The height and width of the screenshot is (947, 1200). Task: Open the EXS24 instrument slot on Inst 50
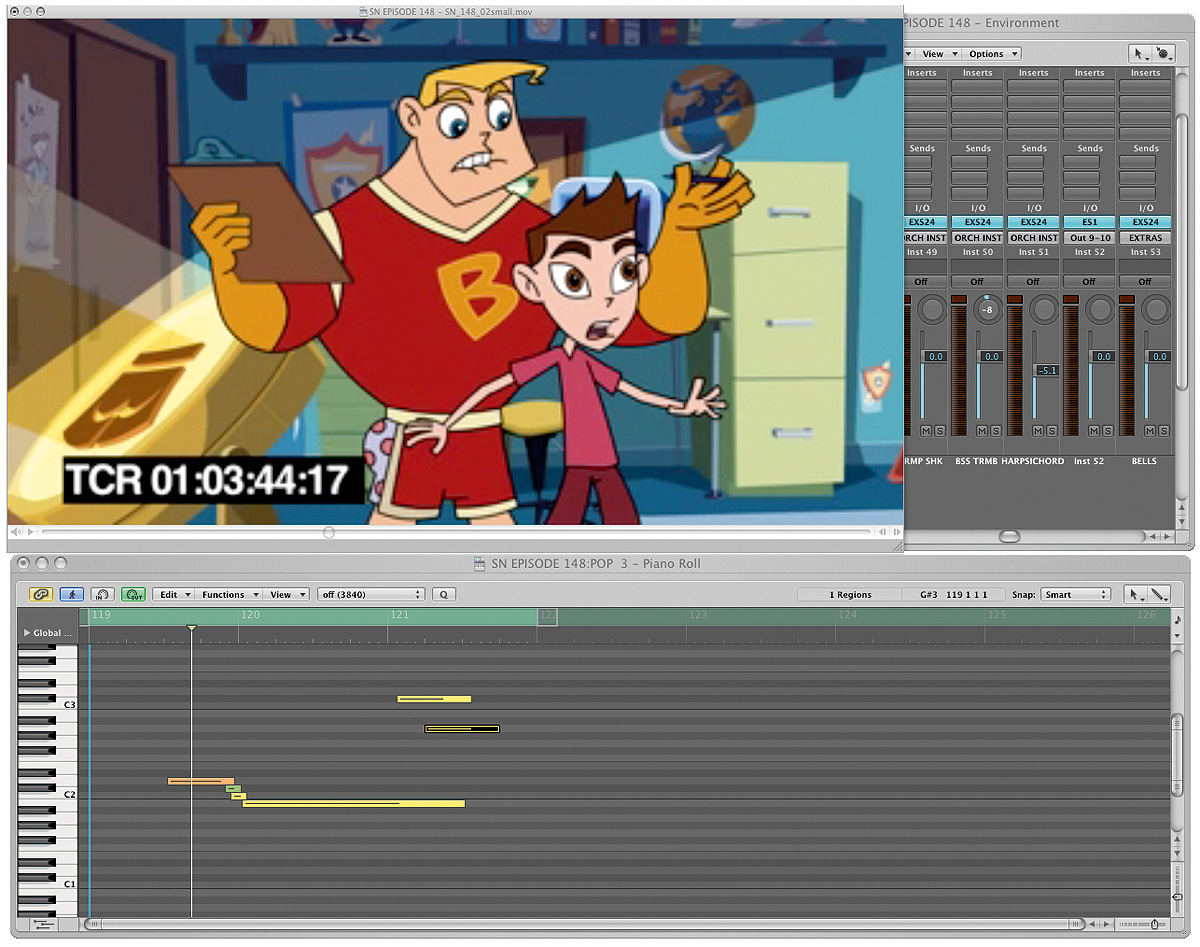[x=978, y=222]
